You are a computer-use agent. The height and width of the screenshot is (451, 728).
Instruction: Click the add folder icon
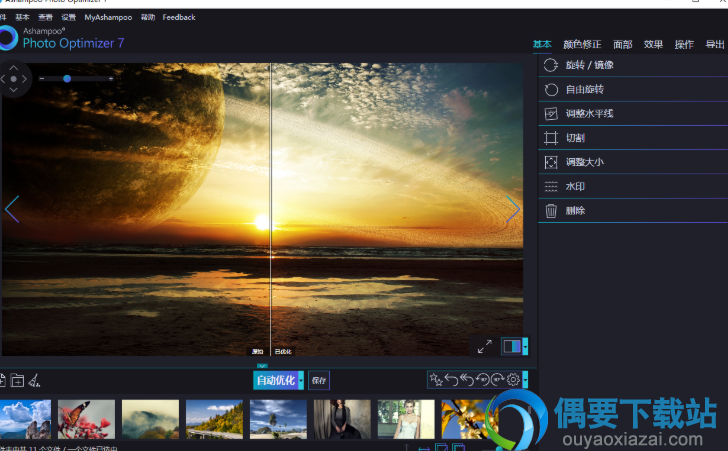[x=17, y=380]
